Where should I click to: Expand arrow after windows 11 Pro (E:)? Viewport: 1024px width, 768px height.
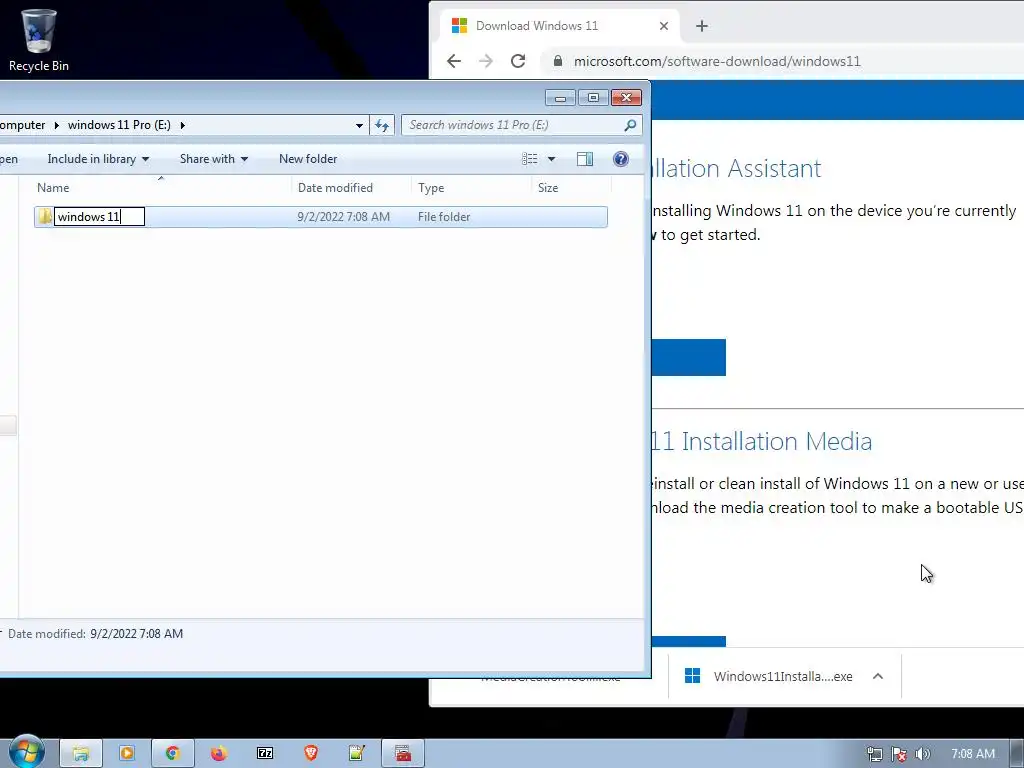tap(182, 125)
